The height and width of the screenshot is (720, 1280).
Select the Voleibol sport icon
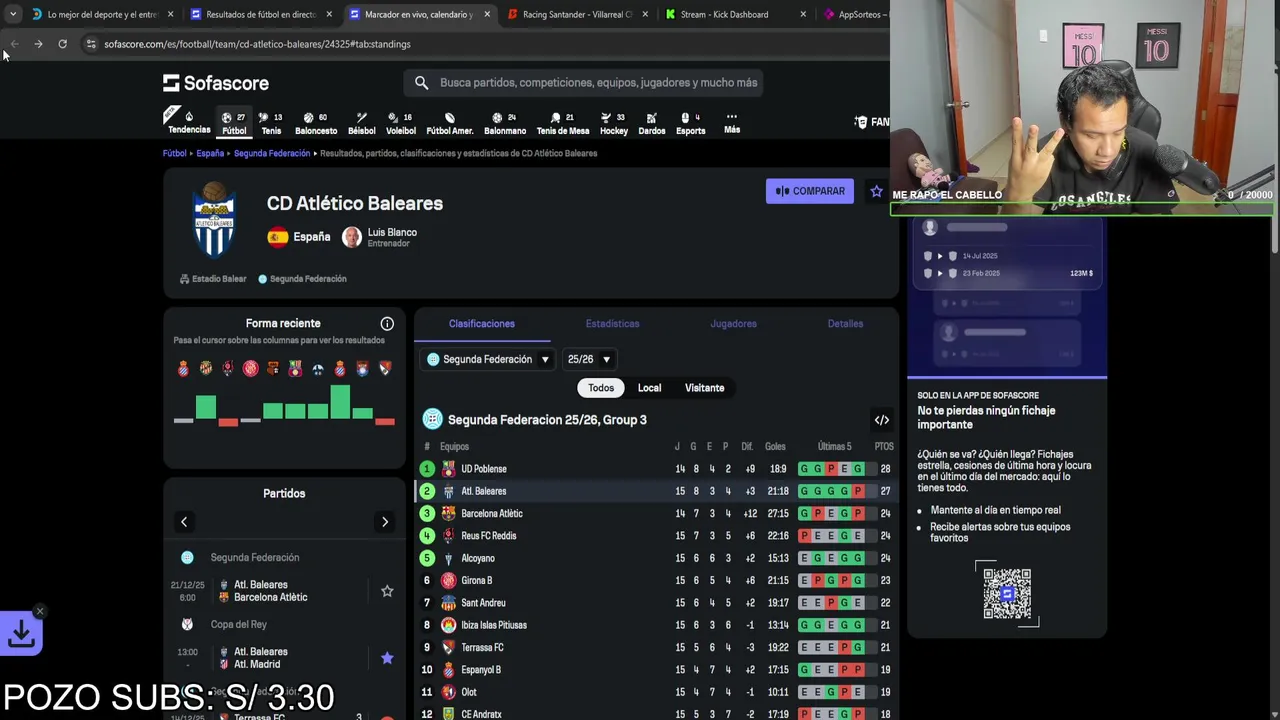coord(401,123)
